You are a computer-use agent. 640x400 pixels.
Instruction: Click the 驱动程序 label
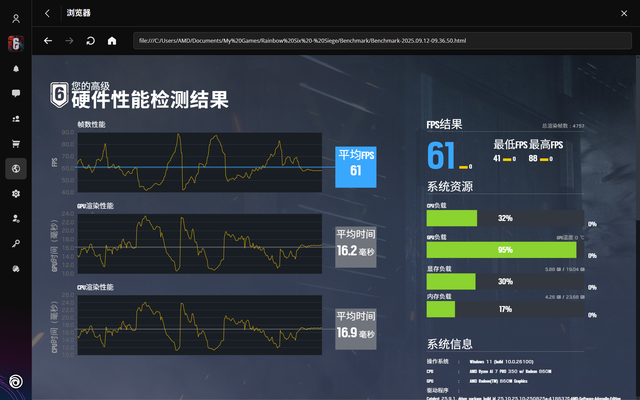[x=438, y=391]
